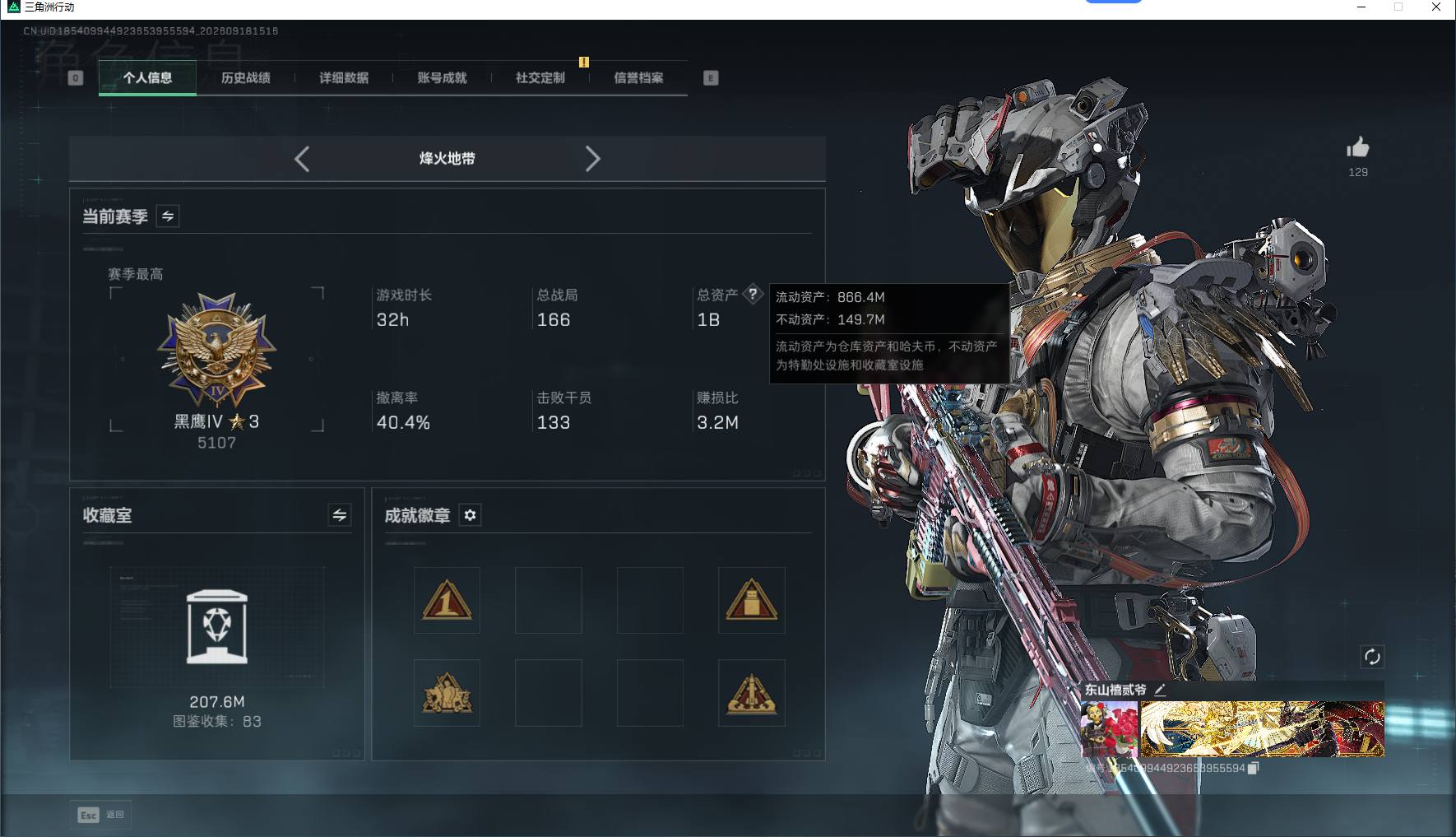Screen dimensions: 1456x837
Task: Toggle the 收藏室 swap view icon
Action: 340,515
